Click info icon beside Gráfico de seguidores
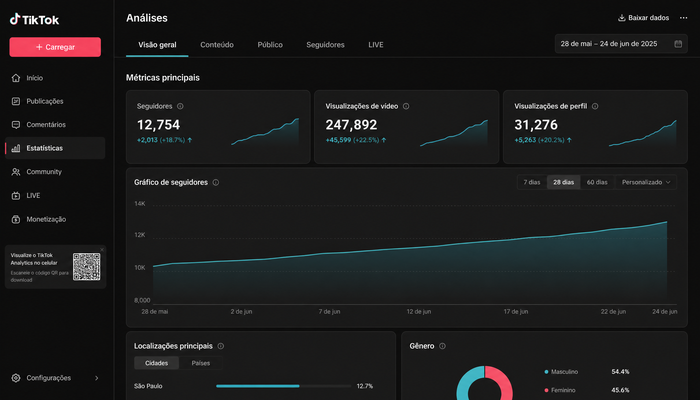This screenshot has height=400, width=700. coord(216,182)
